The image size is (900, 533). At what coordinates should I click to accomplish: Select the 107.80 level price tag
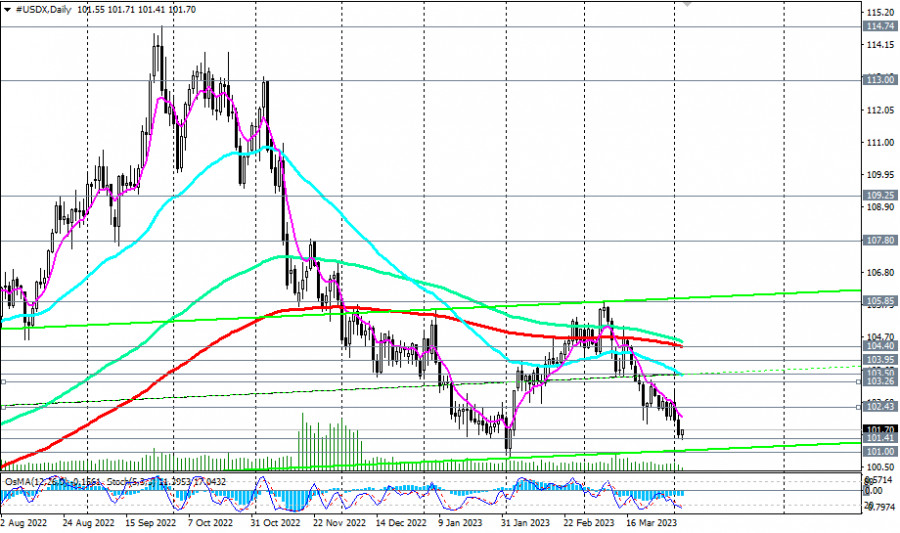coord(879,240)
